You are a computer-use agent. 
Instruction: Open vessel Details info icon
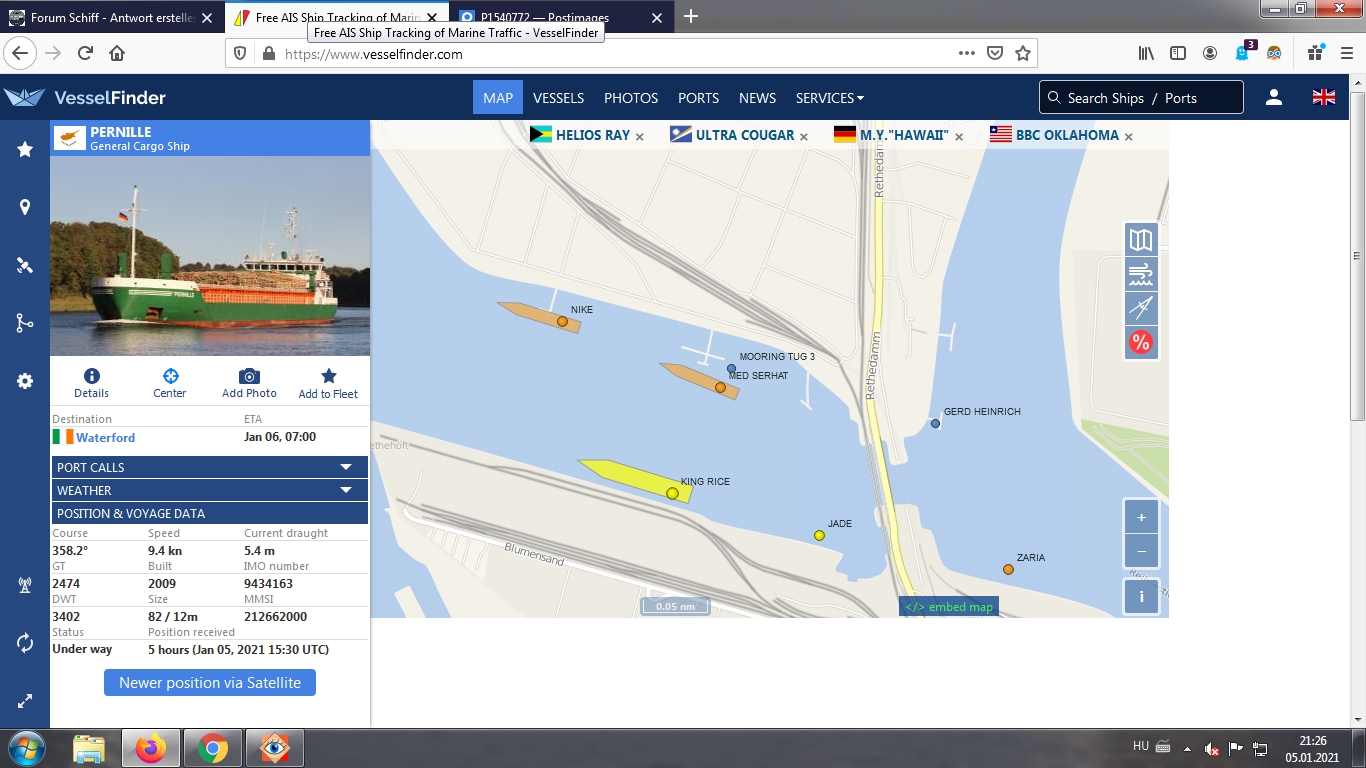91,383
